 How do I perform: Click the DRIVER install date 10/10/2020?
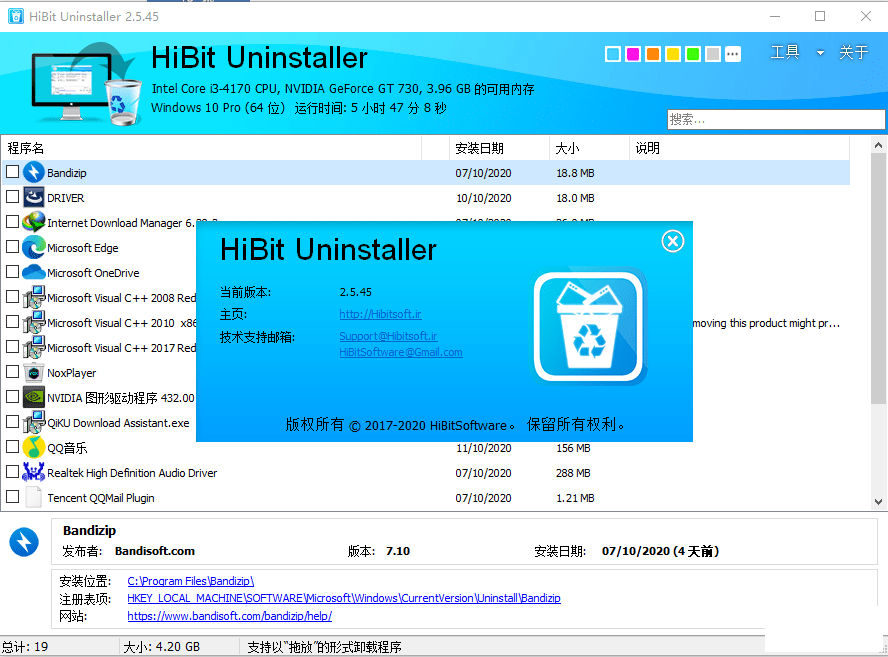(484, 198)
